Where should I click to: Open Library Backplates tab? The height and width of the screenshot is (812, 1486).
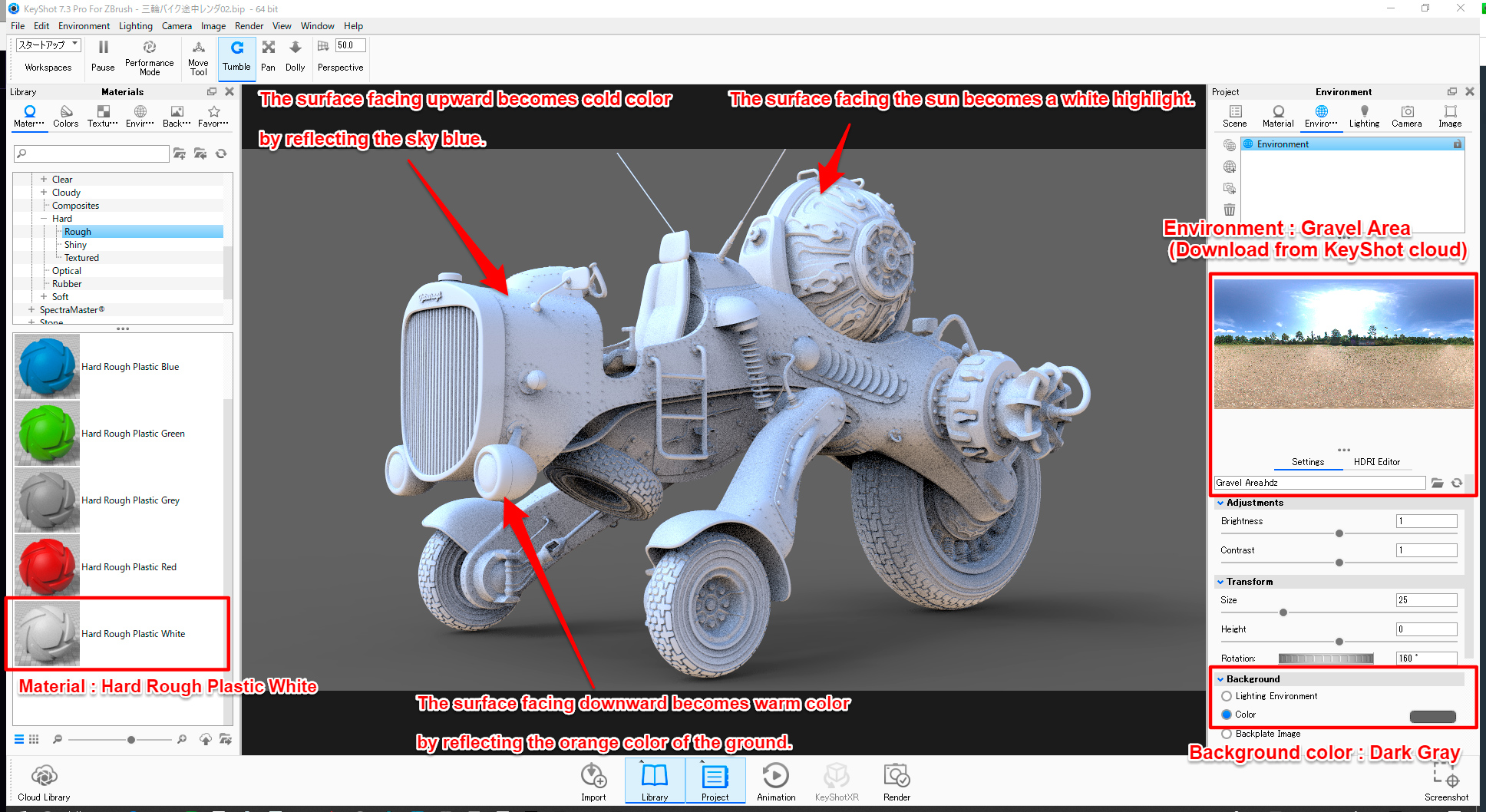[177, 117]
